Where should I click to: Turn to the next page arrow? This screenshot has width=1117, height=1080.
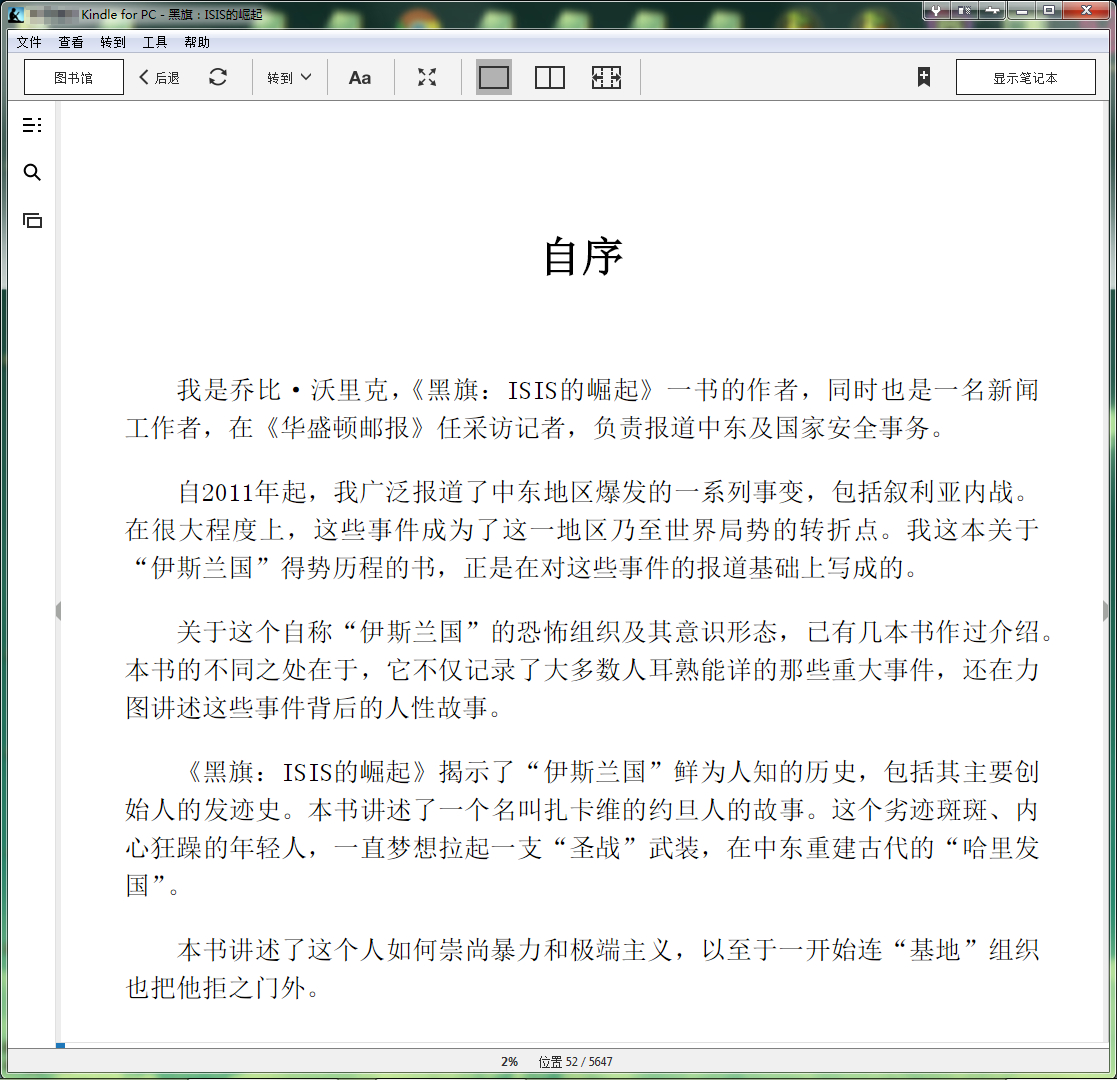(1105, 611)
